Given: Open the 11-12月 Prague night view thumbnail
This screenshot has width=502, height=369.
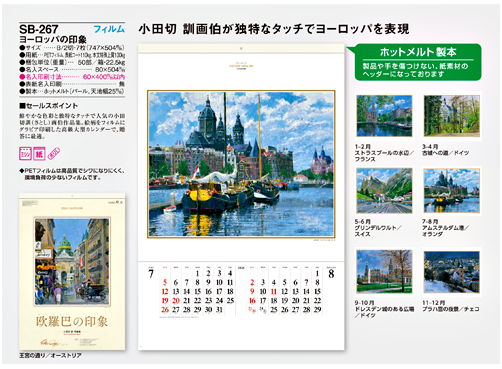Looking at the screenshot, I should [x=452, y=272].
